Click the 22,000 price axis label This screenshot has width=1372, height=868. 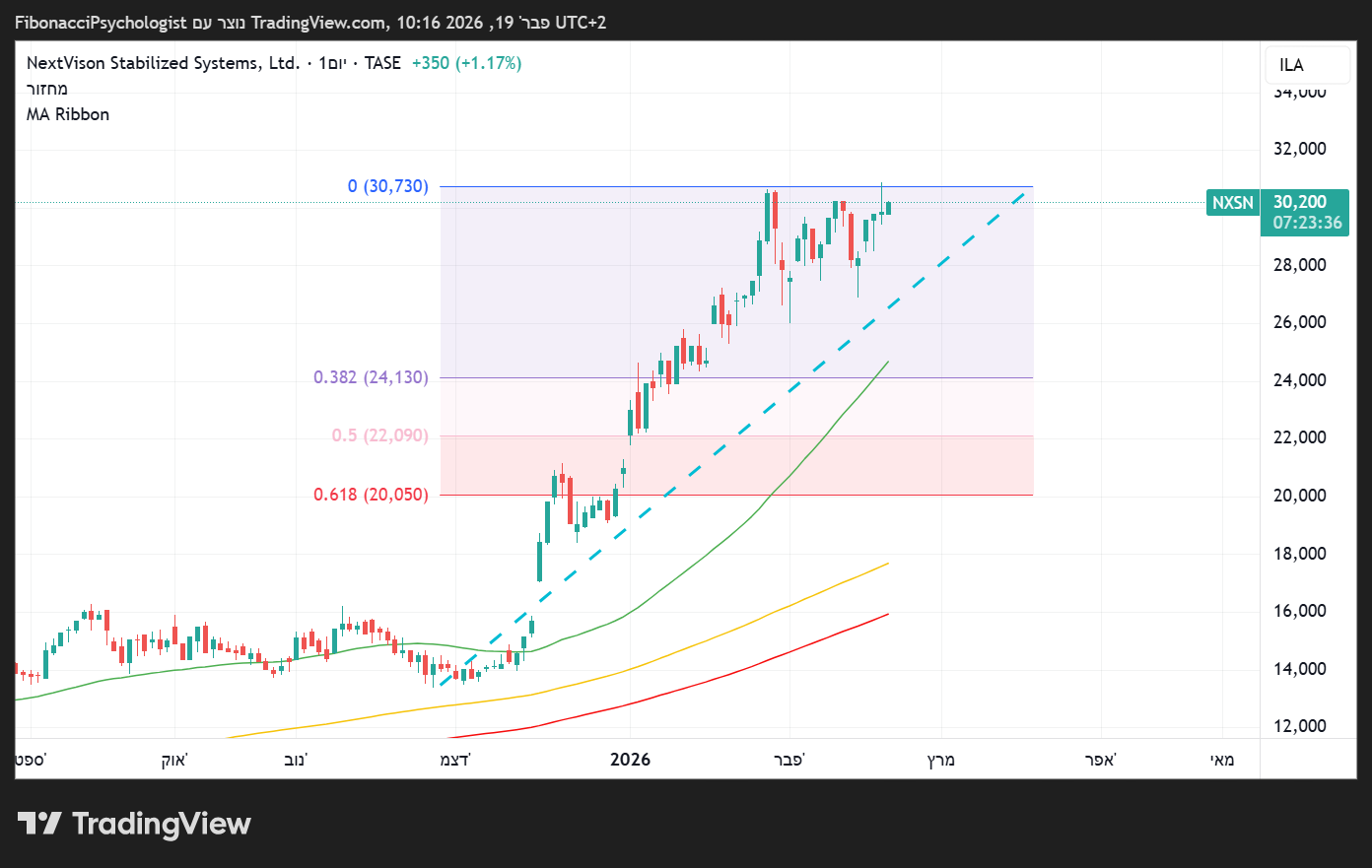coord(1300,437)
